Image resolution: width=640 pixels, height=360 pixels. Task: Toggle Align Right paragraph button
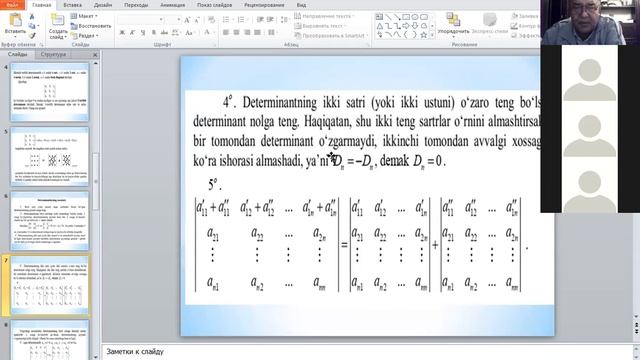(247, 32)
